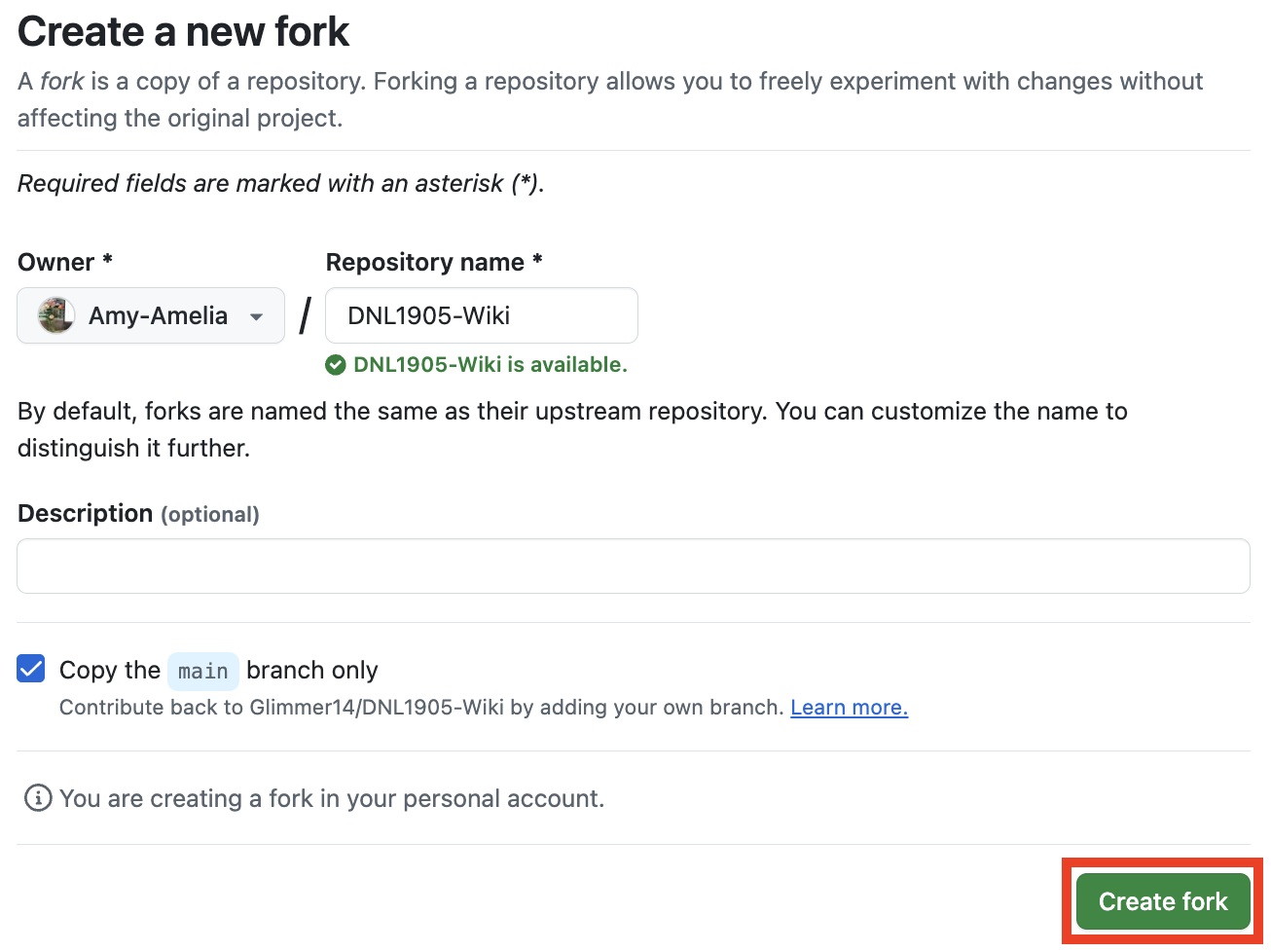Click the Amy-Amelia profile avatar
1271x952 pixels.
tap(55, 315)
